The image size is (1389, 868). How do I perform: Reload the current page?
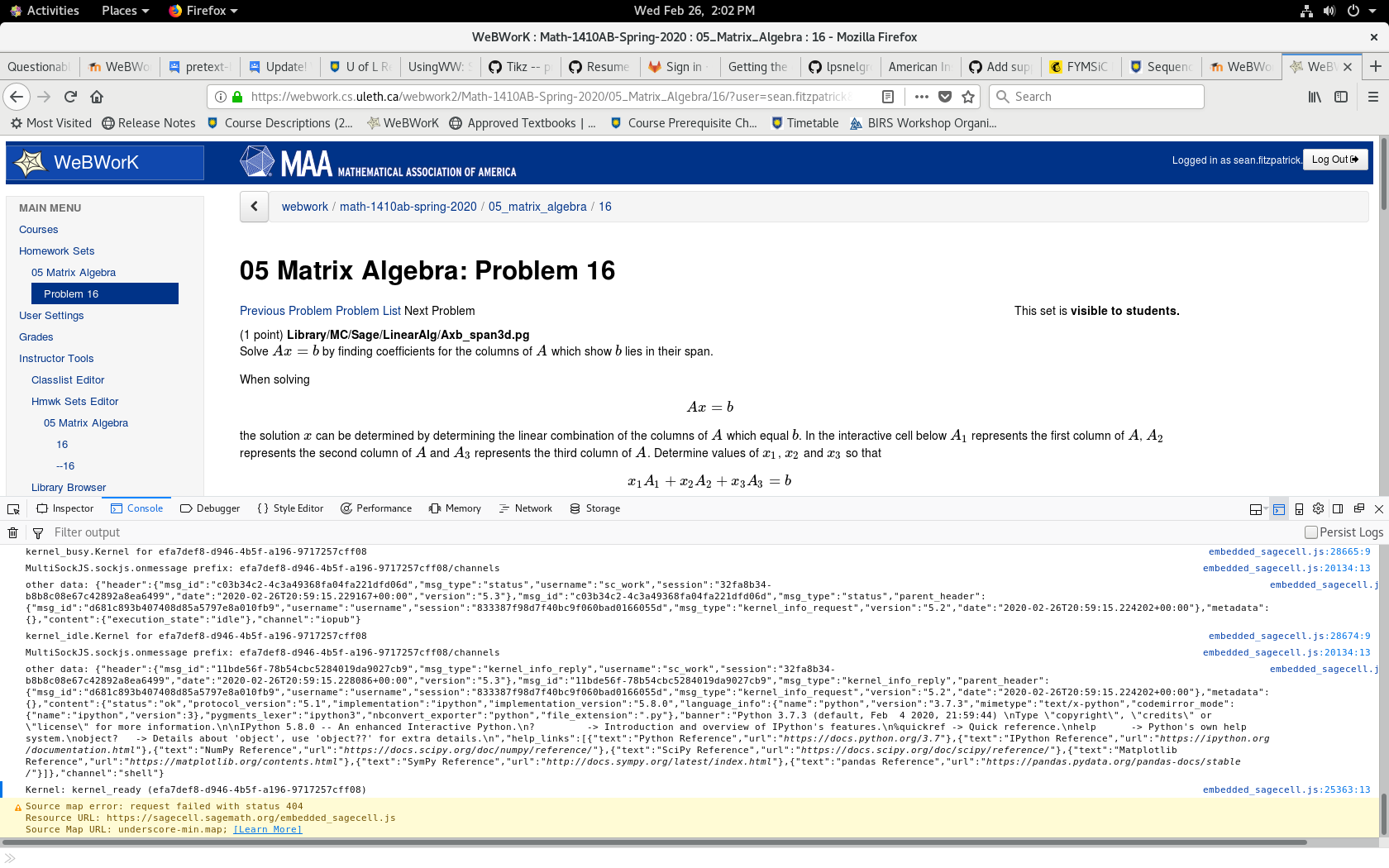70,97
